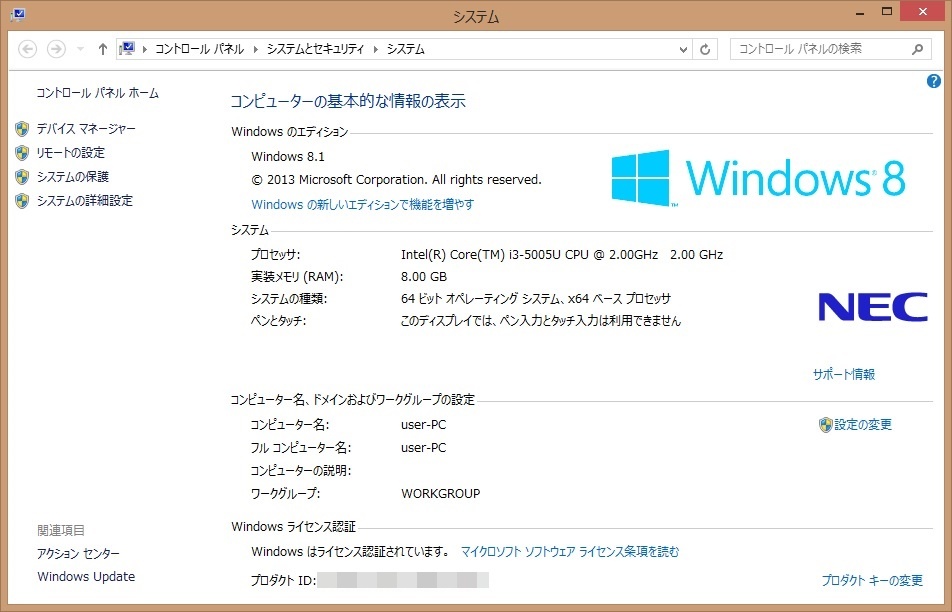
Task: Expand the address bar history dropdown
Action: point(683,50)
